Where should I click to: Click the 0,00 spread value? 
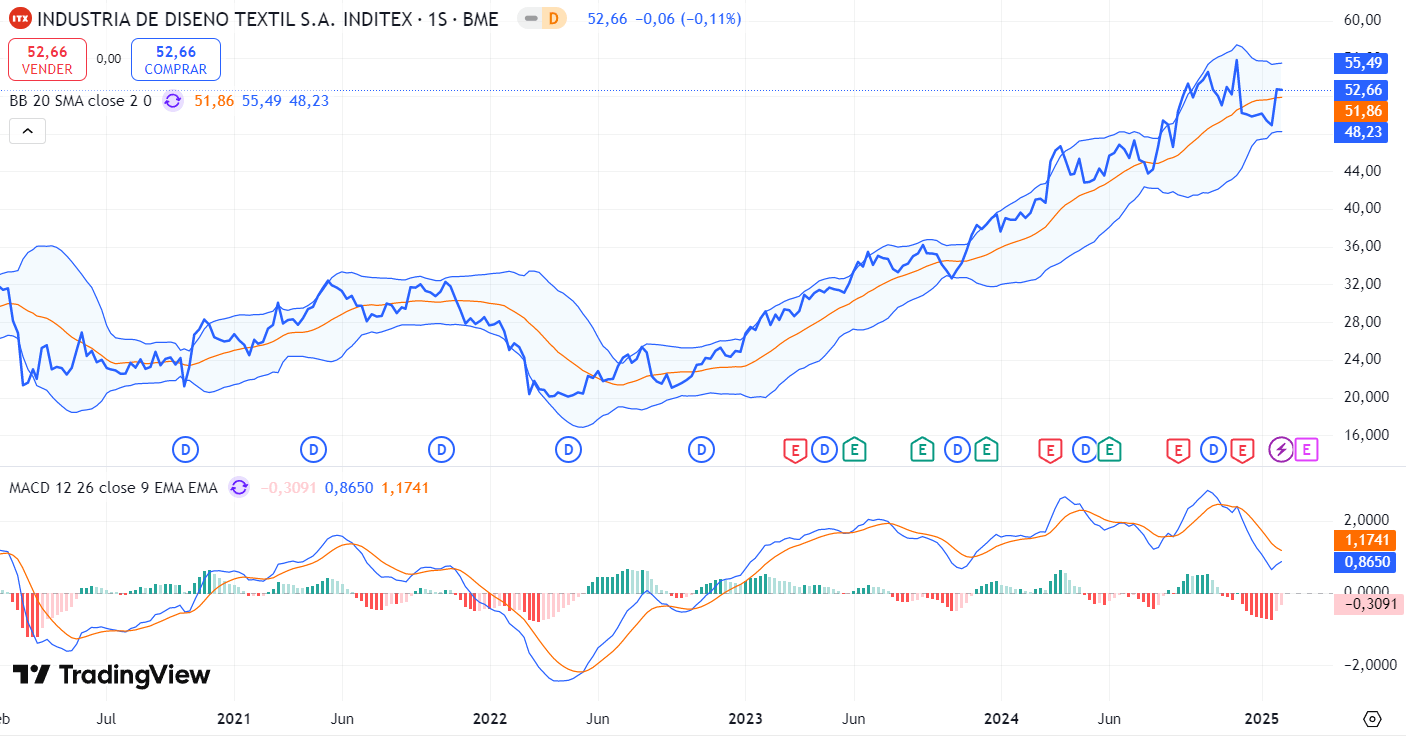coord(109,59)
